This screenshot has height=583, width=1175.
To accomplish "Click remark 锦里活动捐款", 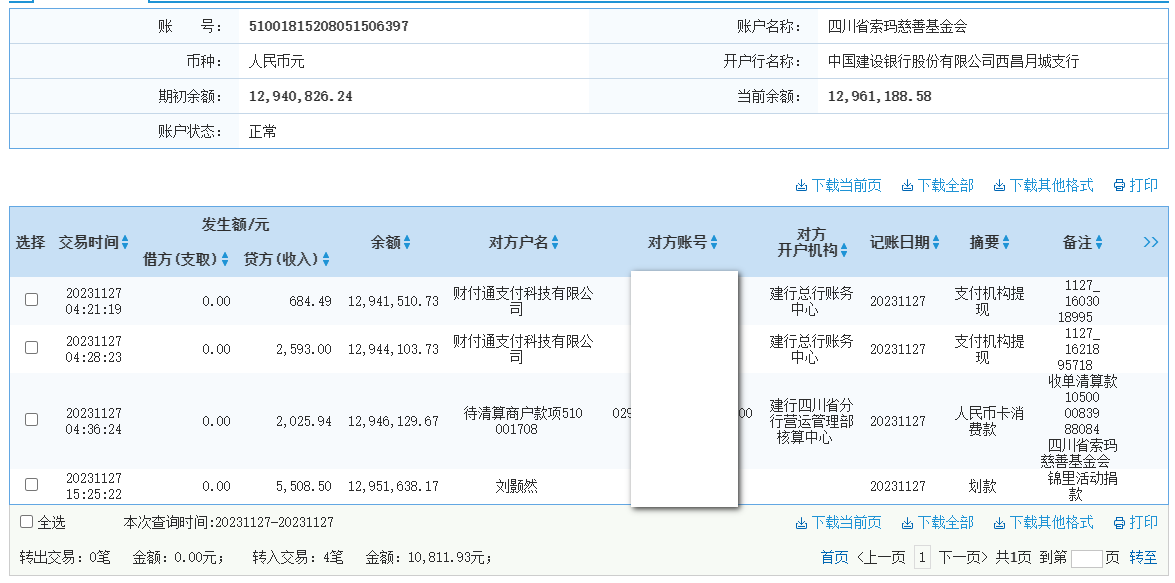I will 1082,486.
